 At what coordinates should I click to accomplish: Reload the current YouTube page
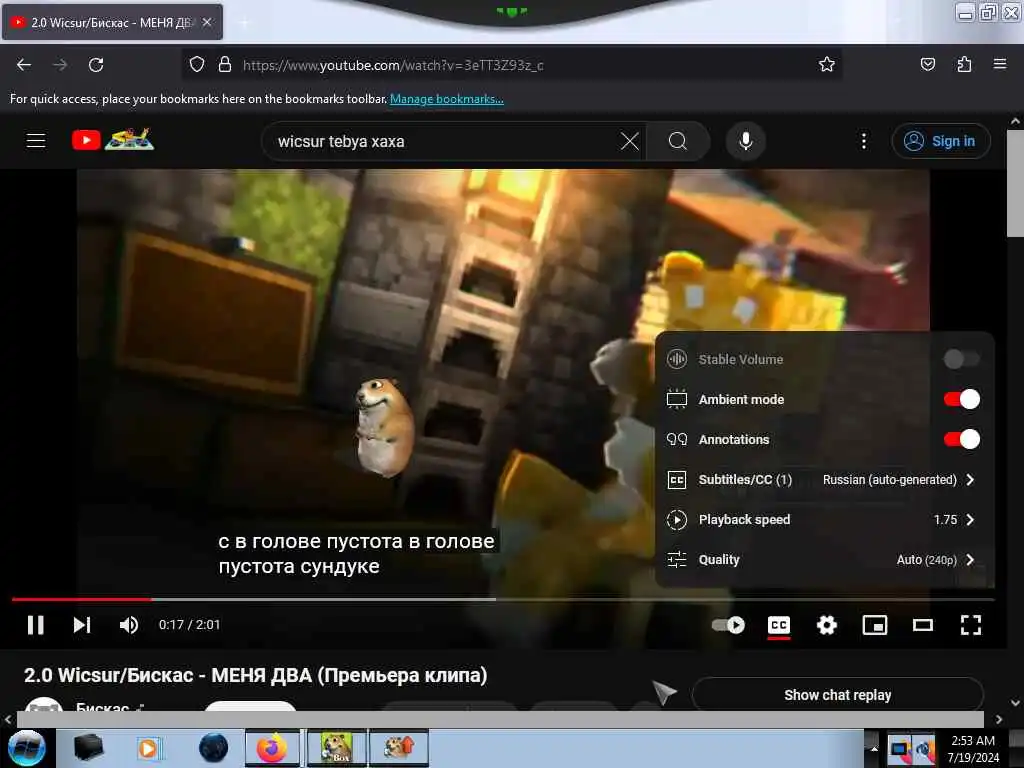pyautogui.click(x=96, y=65)
